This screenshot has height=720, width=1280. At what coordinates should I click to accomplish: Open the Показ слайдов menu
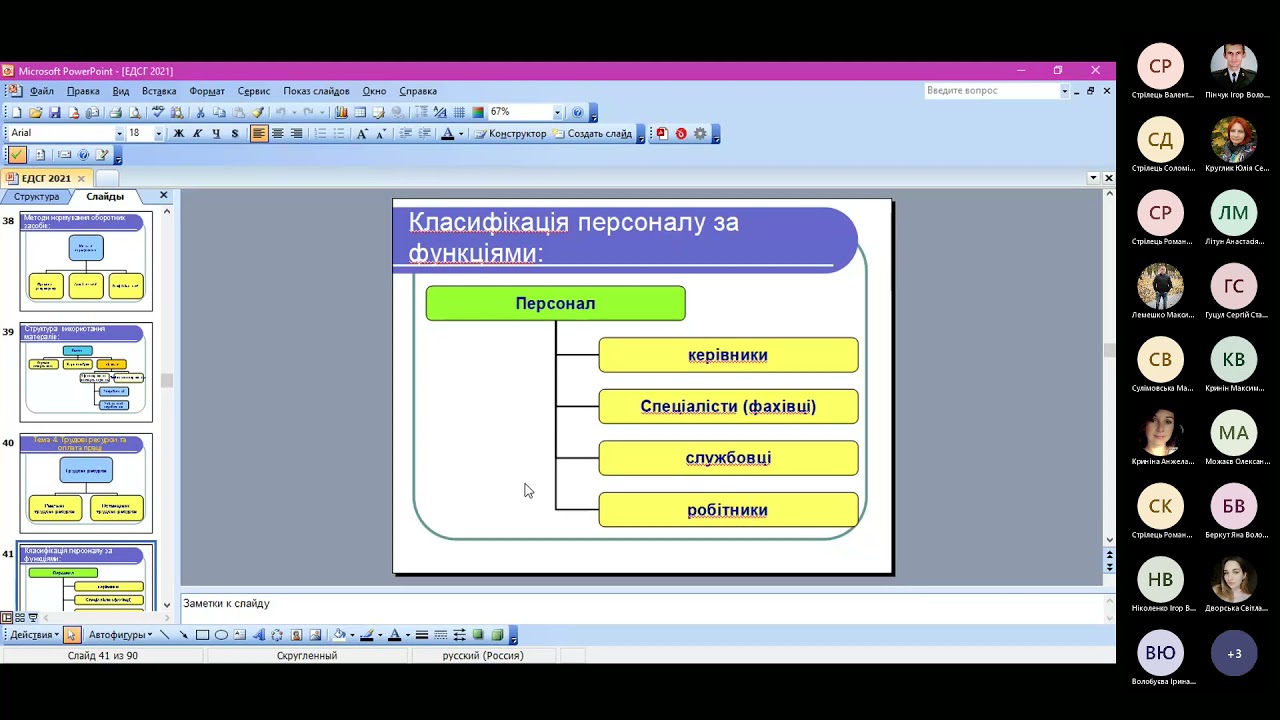tap(316, 91)
